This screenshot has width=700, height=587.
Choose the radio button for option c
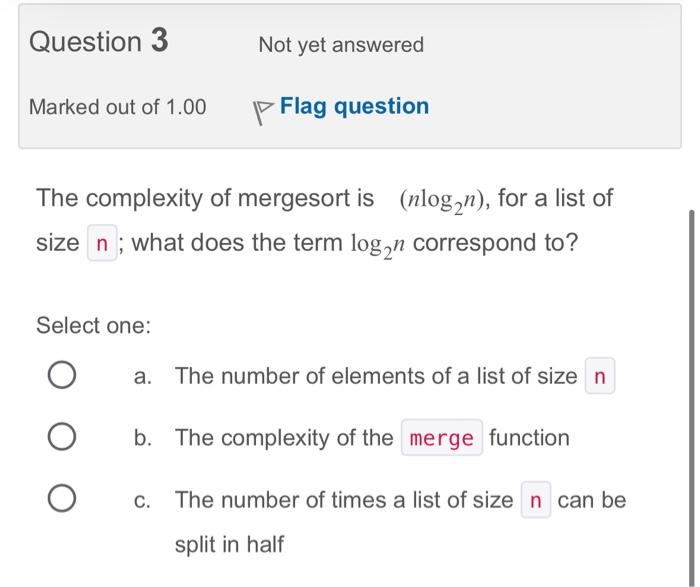(62, 498)
